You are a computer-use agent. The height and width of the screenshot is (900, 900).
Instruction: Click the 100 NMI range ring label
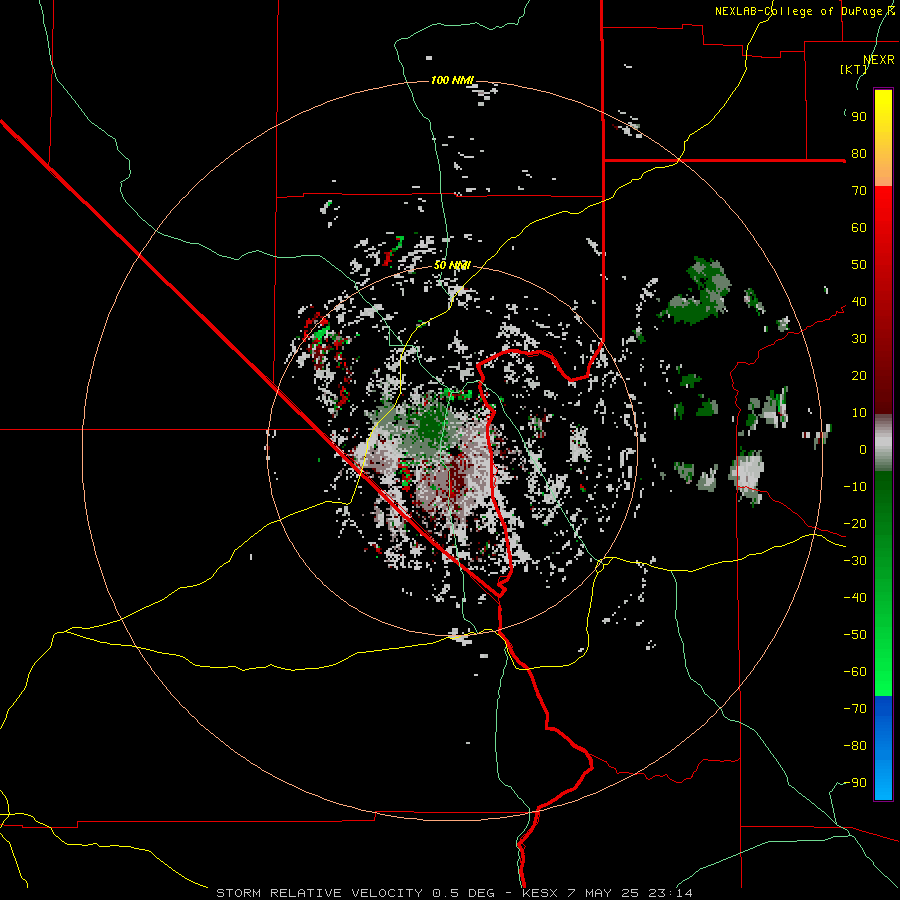pyautogui.click(x=452, y=80)
